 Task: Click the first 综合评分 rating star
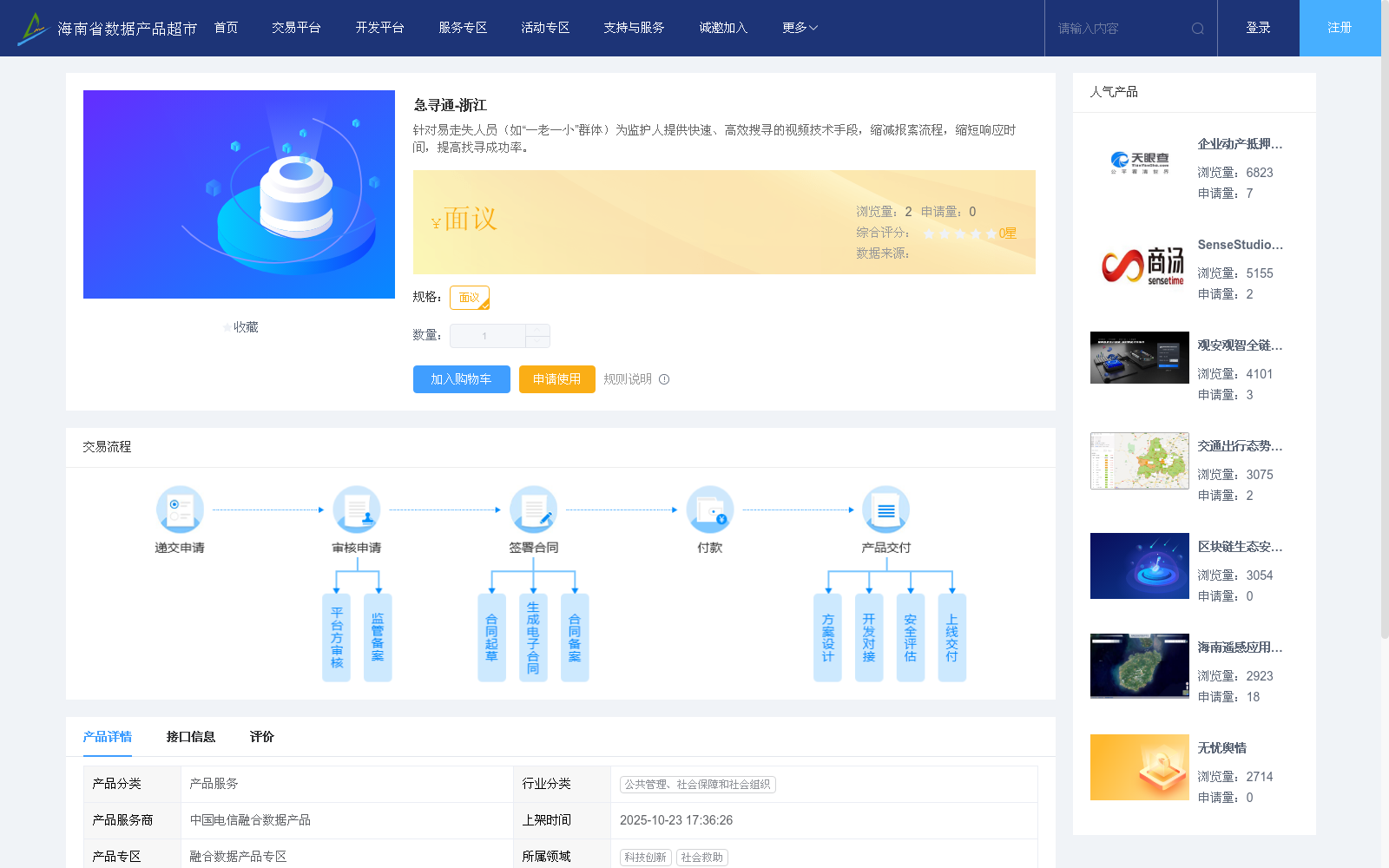click(x=929, y=233)
